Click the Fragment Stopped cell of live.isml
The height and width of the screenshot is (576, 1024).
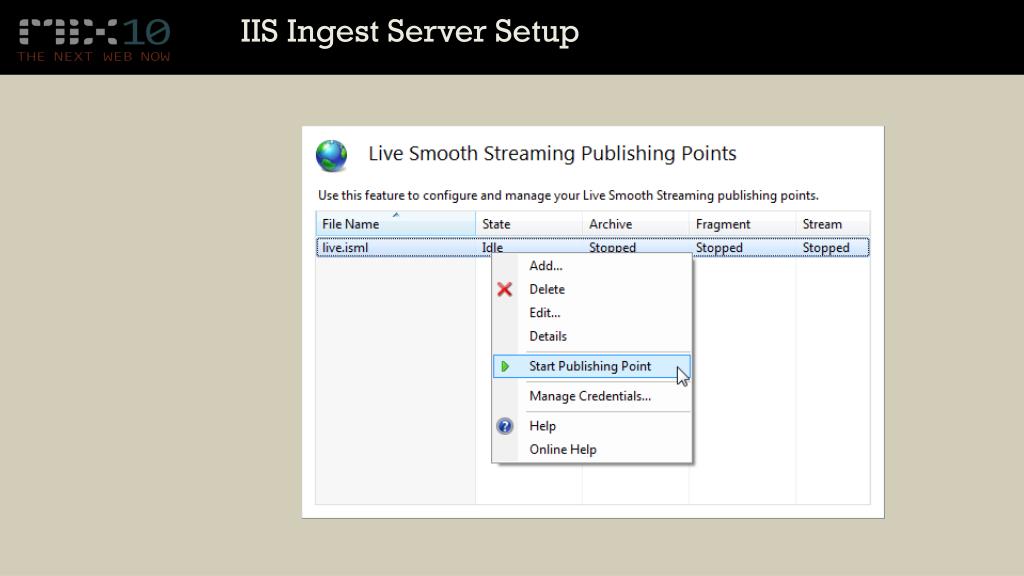(719, 248)
